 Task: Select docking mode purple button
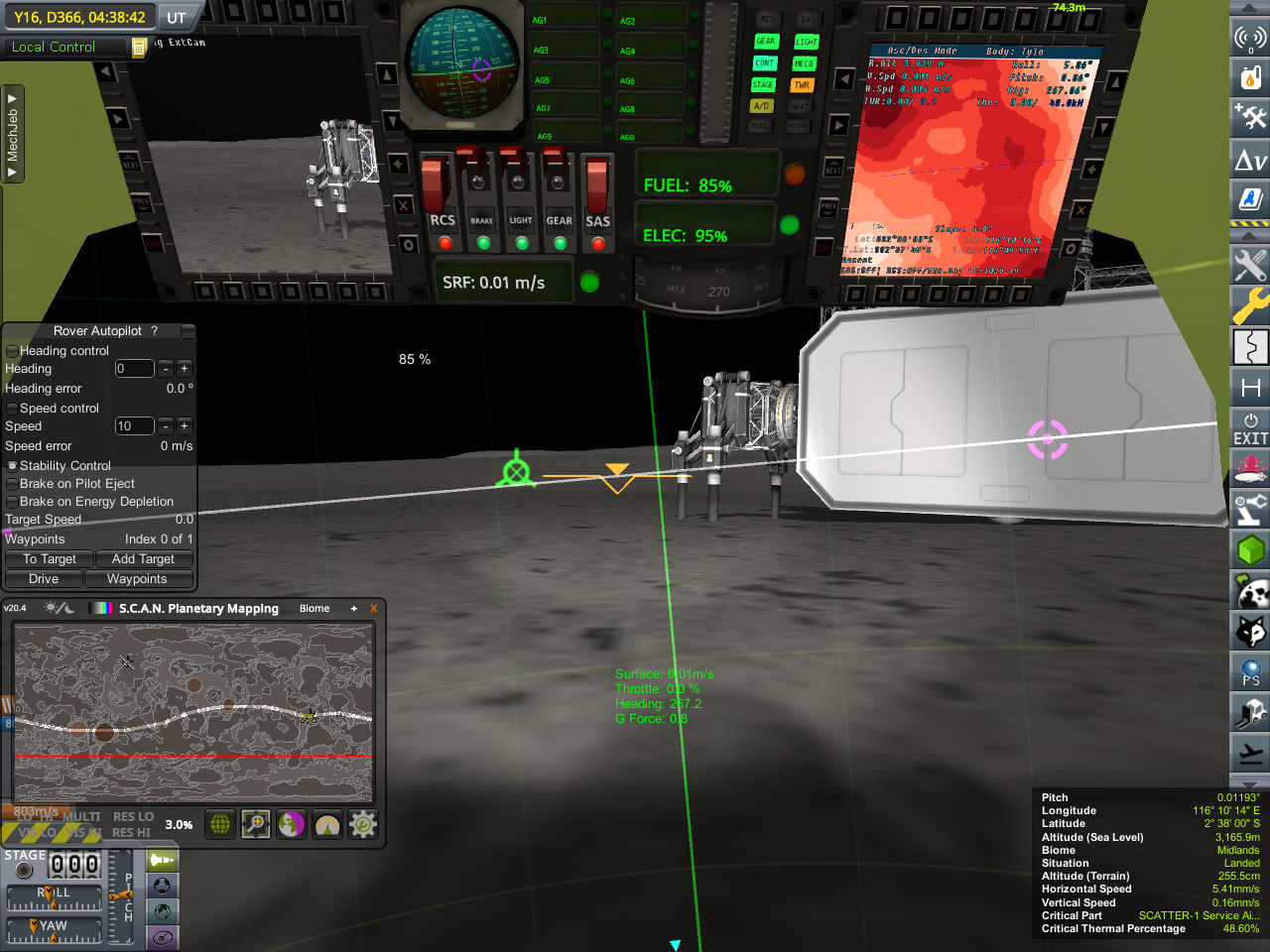click(x=163, y=937)
